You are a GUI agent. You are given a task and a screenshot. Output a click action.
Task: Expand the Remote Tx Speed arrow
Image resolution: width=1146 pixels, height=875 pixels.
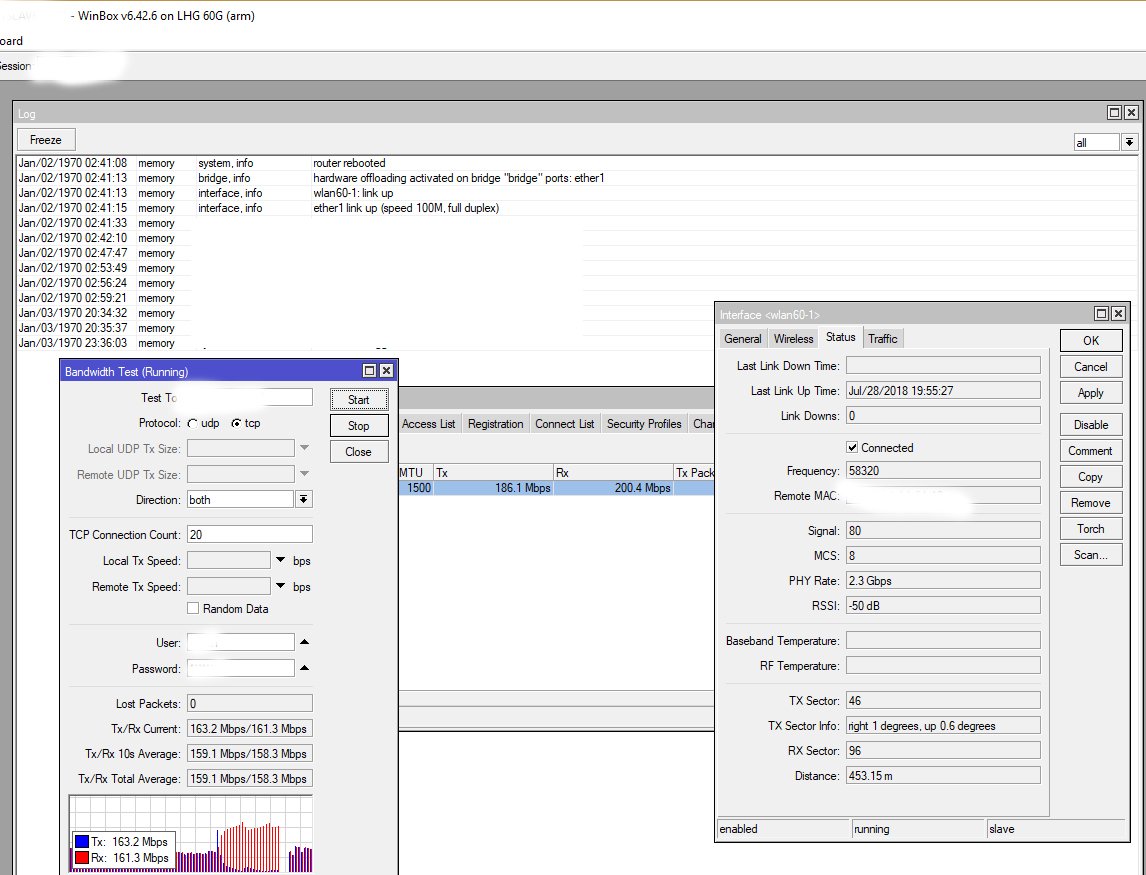point(280,586)
